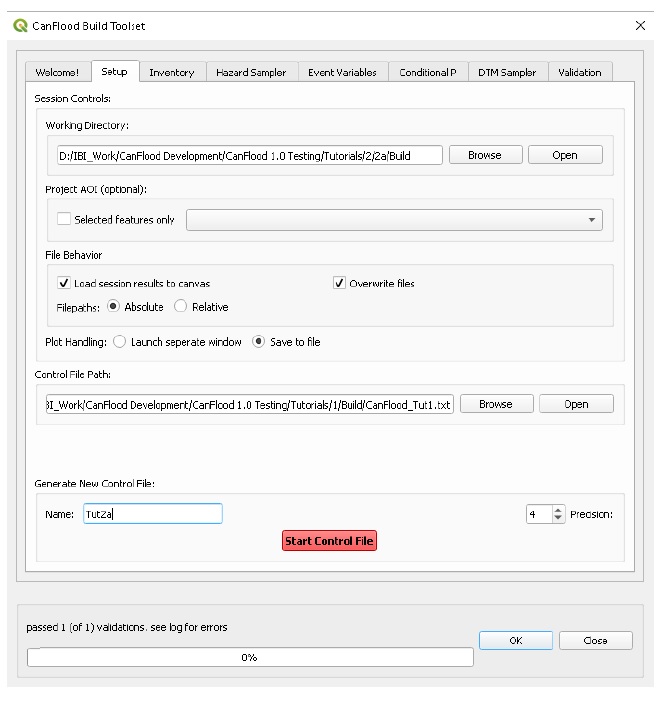
Task: Go to the Hazard Sampler tab
Action: [251, 72]
